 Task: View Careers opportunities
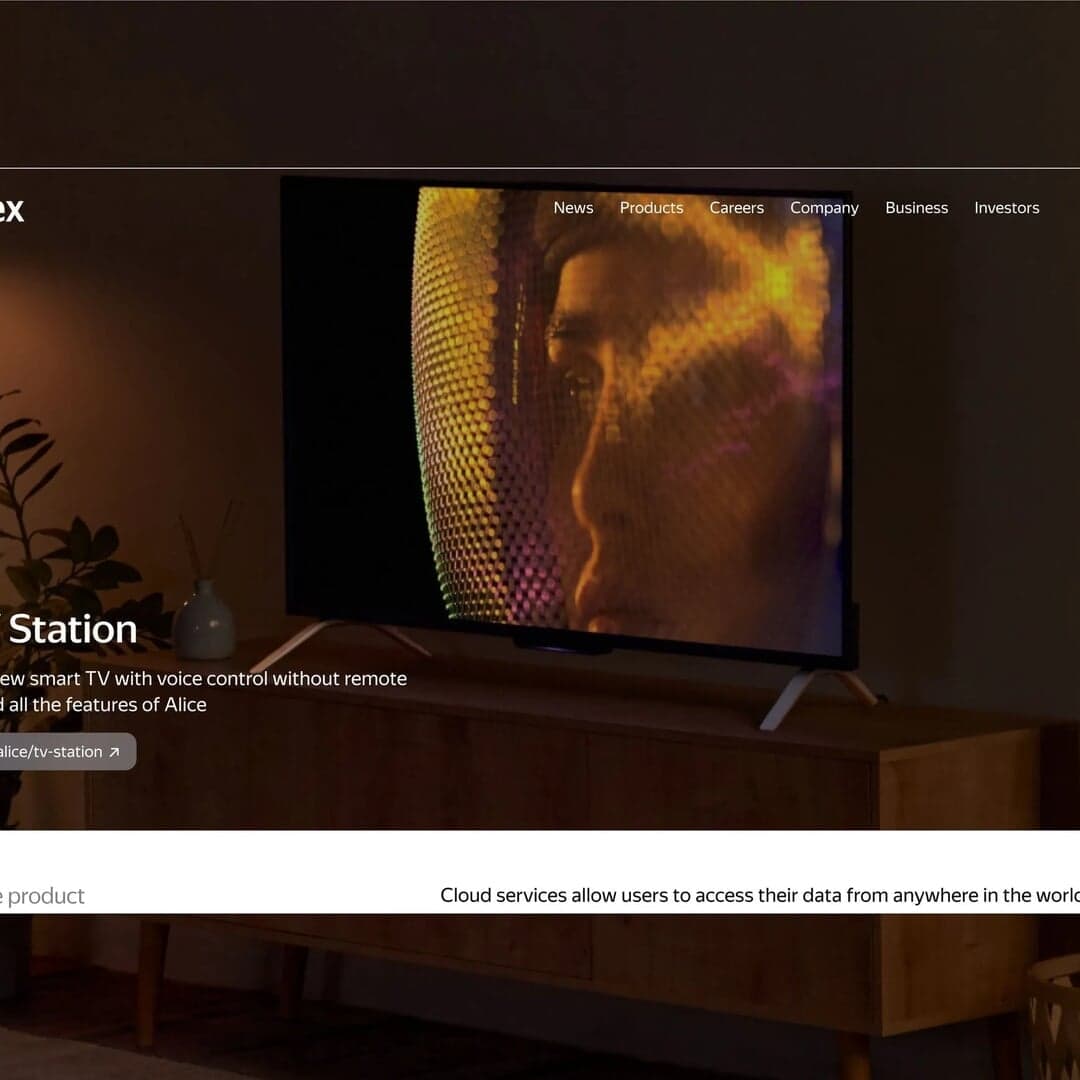click(736, 208)
